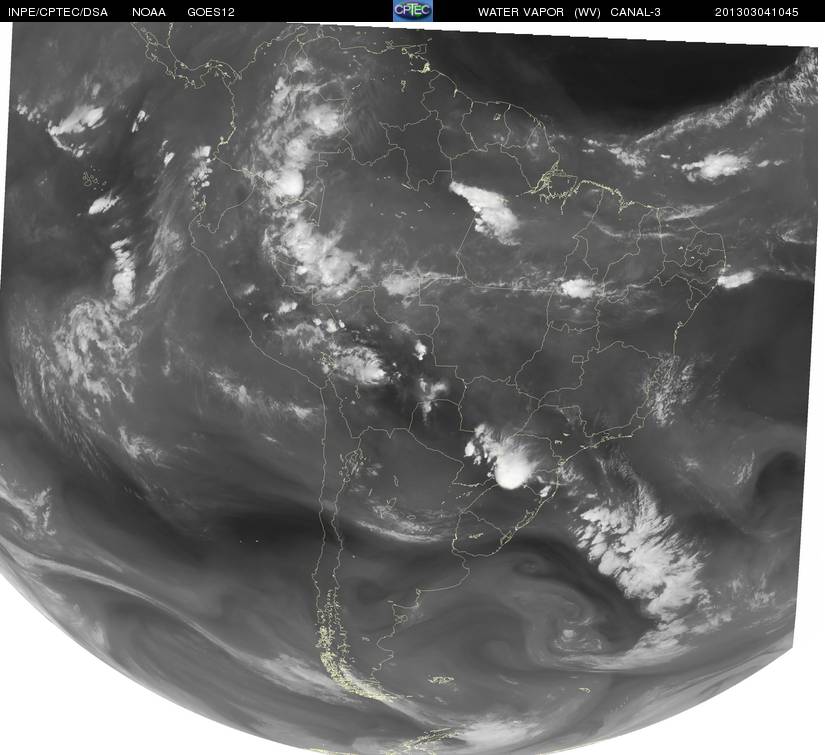Click the INPE/CPTEC/DSA header text
This screenshot has height=755, width=825.
coord(58,12)
